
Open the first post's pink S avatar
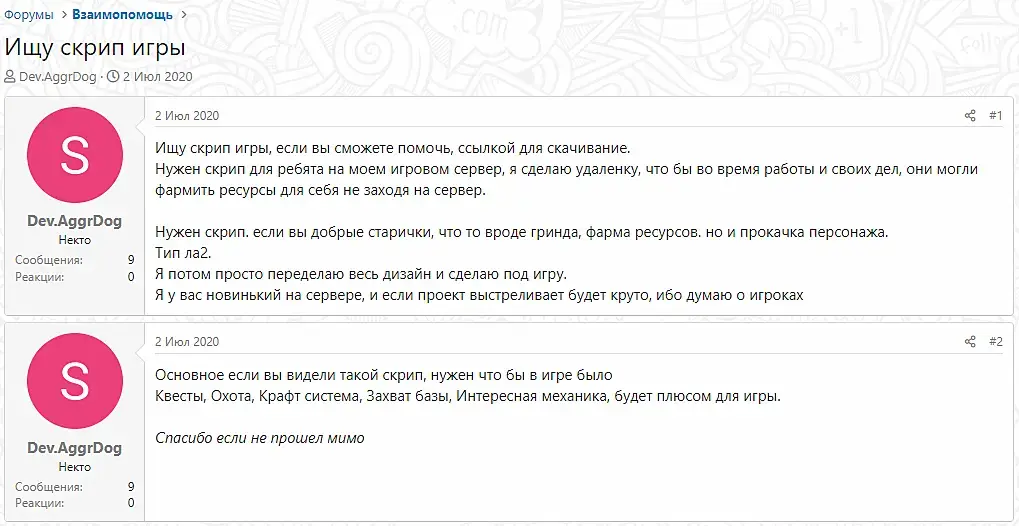coord(75,154)
